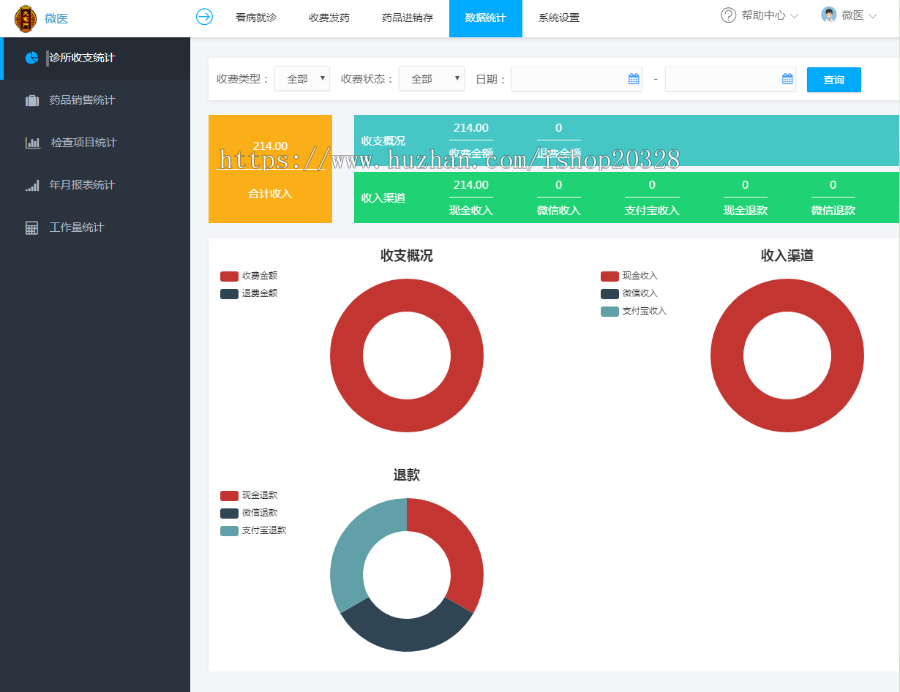Open the 收费类型 dropdown
Image resolution: width=900 pixels, height=692 pixels.
(302, 78)
